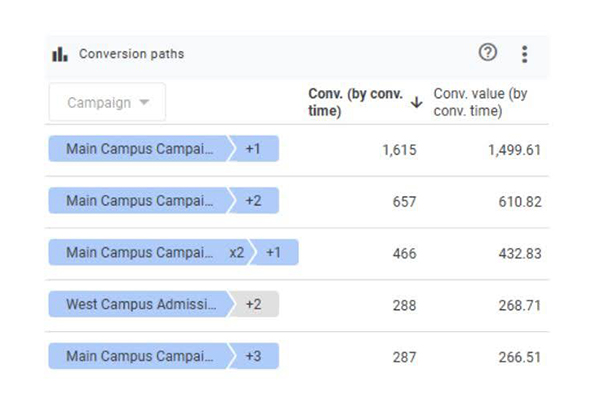Expand the +2 chip in second row

(x=254, y=201)
